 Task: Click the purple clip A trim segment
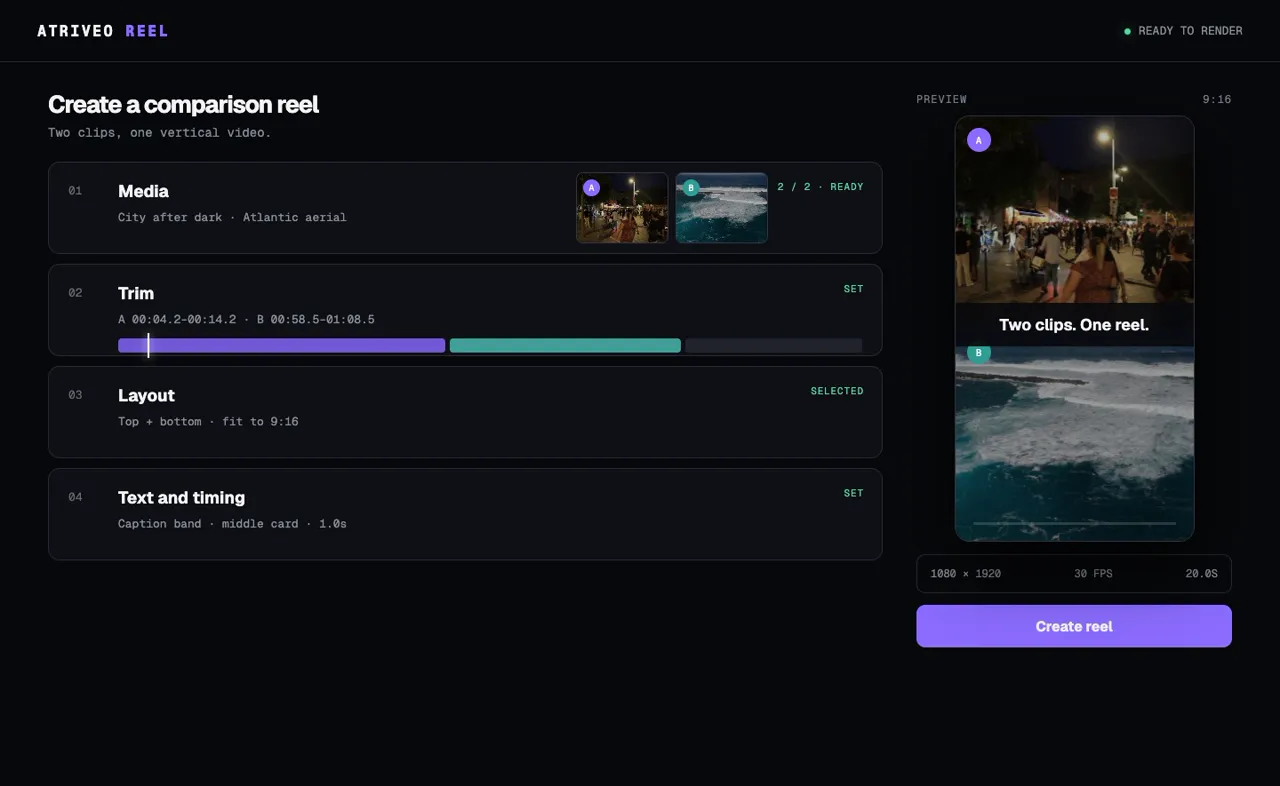click(282, 345)
